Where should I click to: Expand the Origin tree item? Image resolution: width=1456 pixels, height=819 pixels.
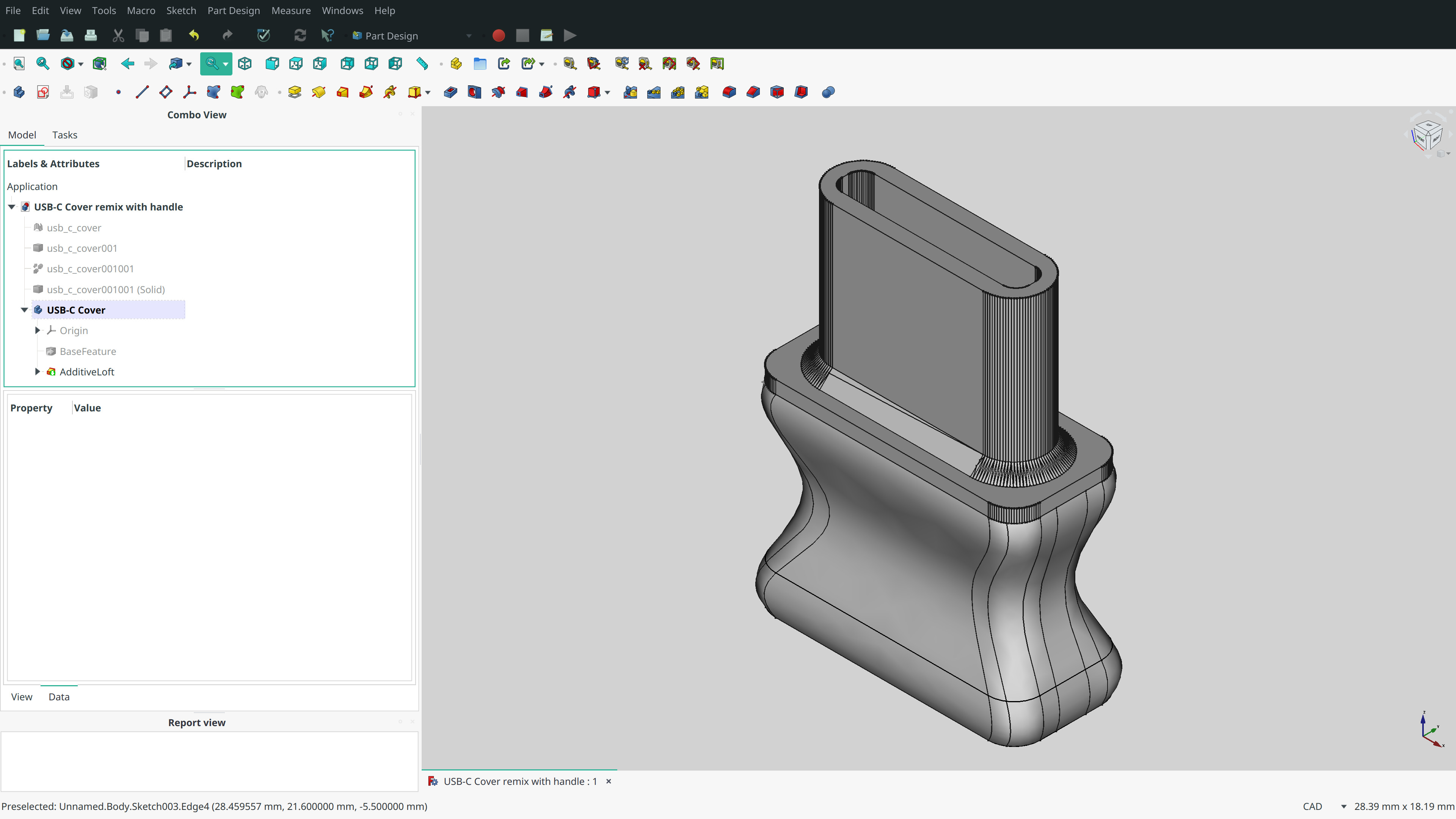point(37,330)
